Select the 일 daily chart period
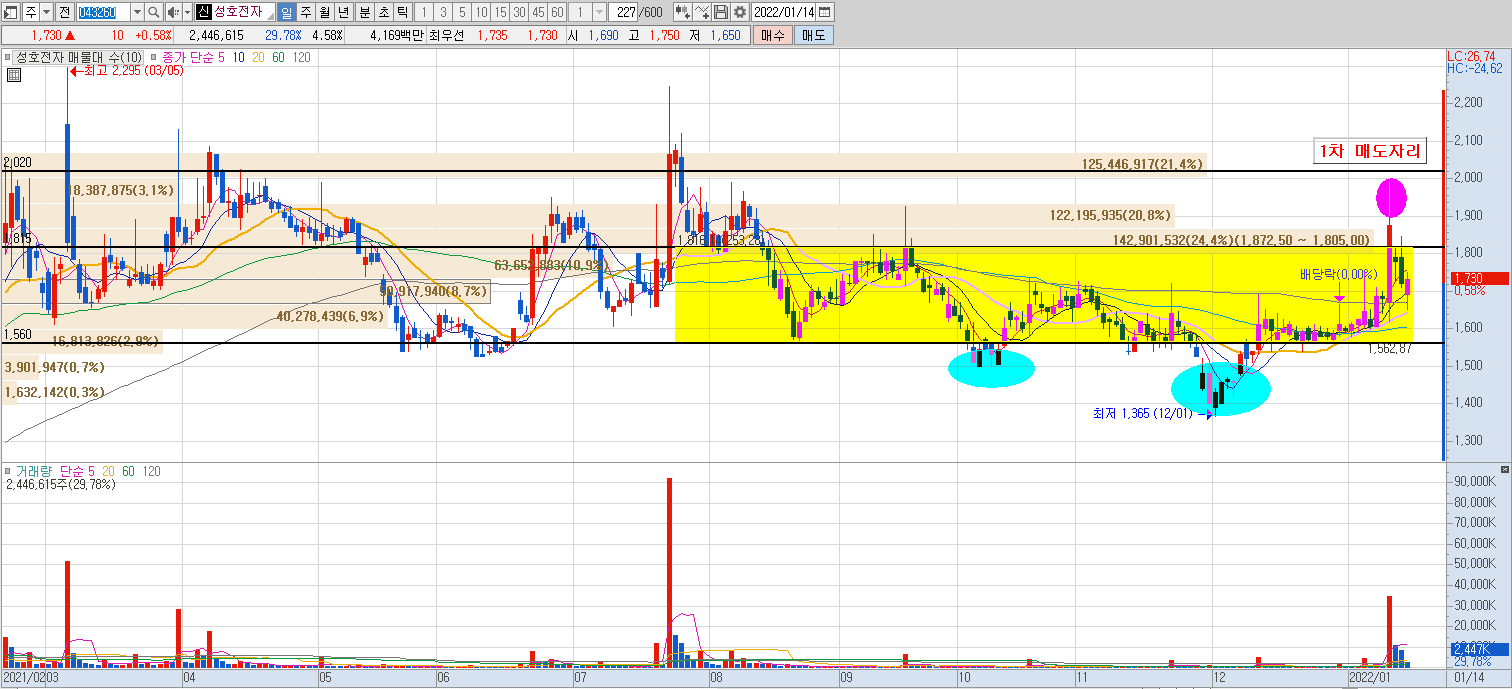This screenshot has width=1512, height=689. point(286,12)
